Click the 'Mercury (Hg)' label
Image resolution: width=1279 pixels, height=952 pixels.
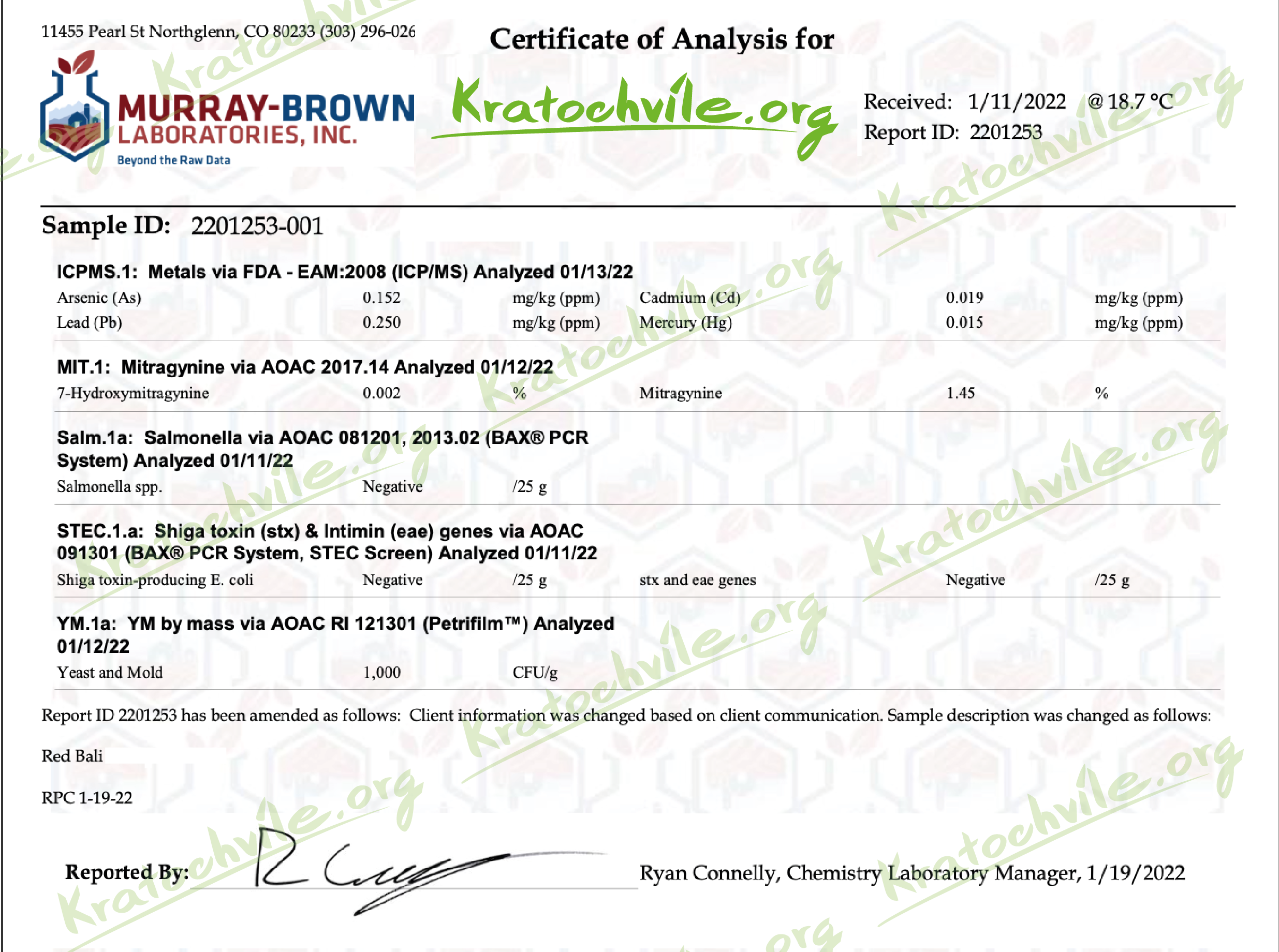click(x=685, y=323)
